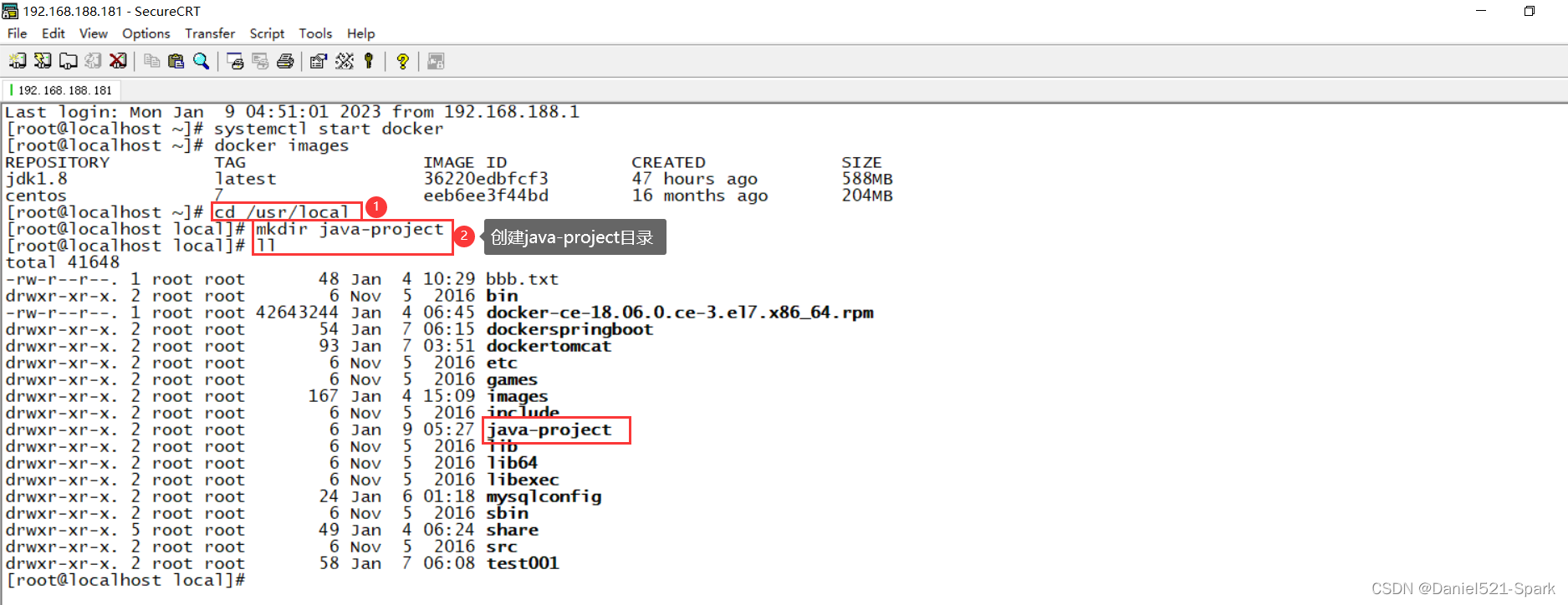Click the Connect in Tab icon

[x=68, y=61]
